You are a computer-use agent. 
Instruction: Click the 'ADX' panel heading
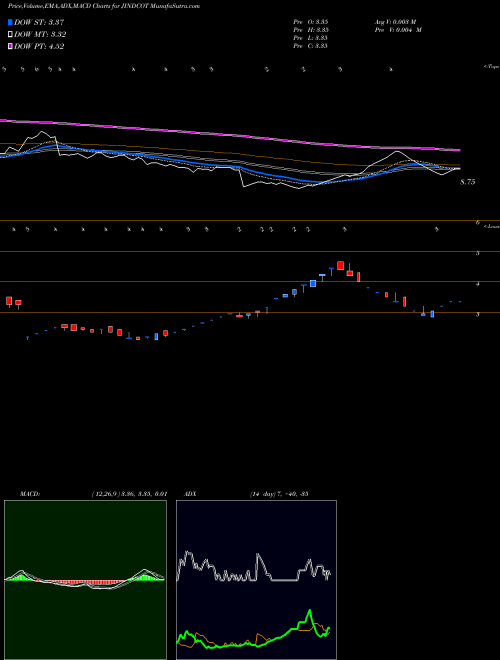(190, 494)
